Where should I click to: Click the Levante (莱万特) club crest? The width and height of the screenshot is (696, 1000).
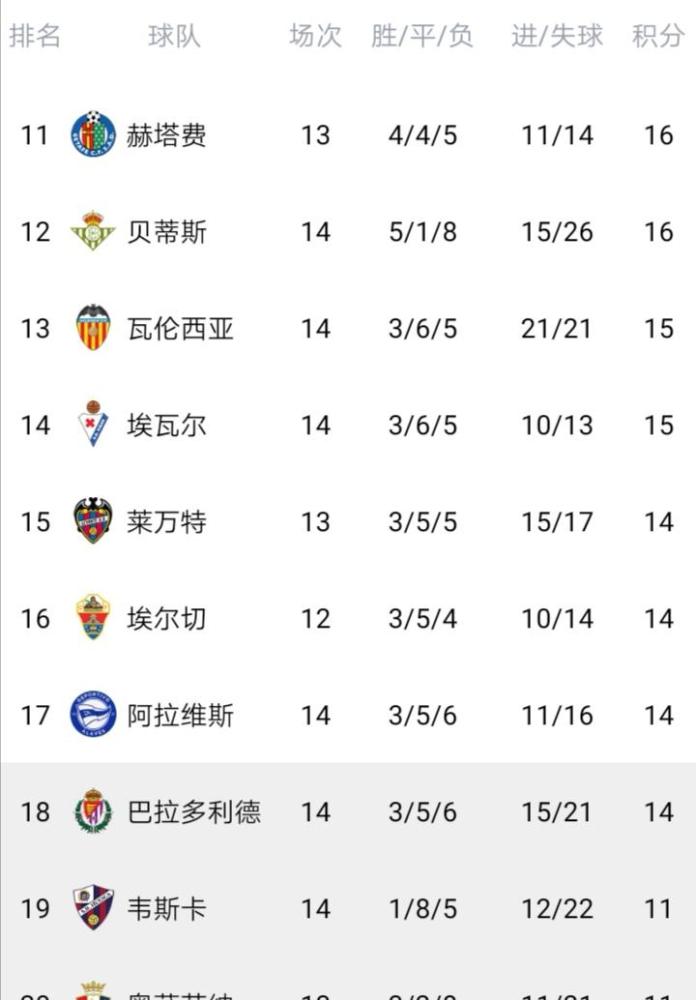tap(93, 521)
